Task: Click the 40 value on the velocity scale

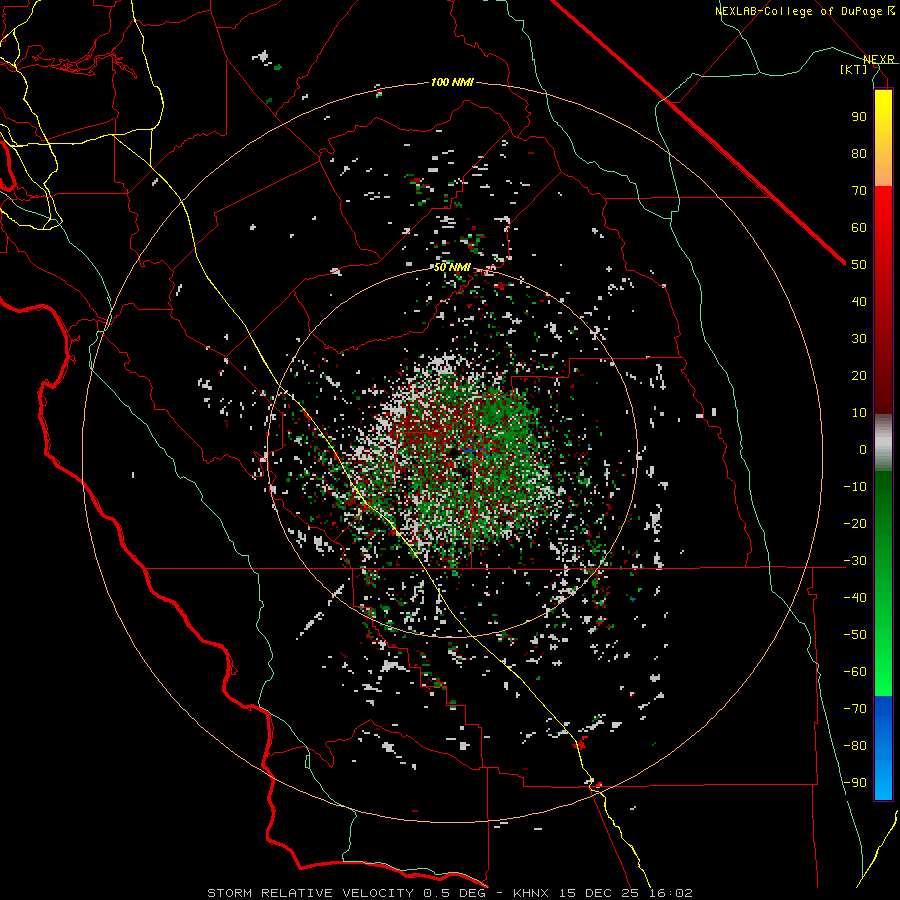Action: coord(859,301)
